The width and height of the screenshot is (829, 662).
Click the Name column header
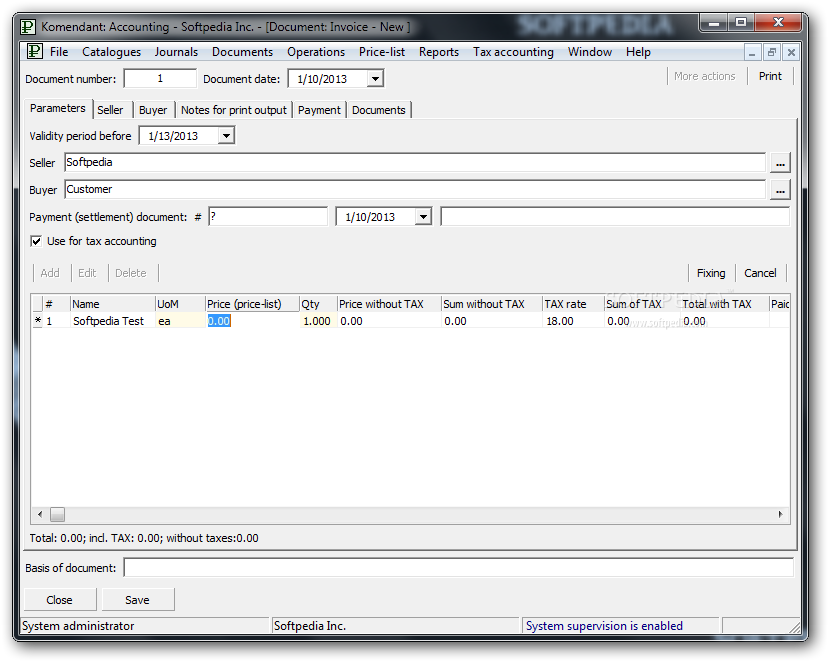(x=113, y=304)
